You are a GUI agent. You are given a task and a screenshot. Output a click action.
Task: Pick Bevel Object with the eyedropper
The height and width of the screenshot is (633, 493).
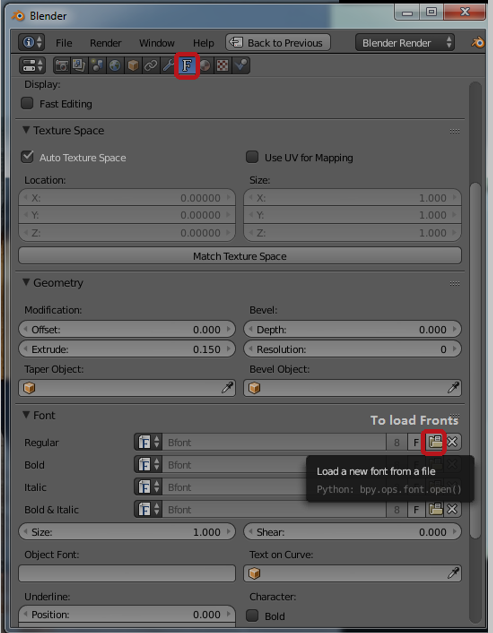click(453, 388)
